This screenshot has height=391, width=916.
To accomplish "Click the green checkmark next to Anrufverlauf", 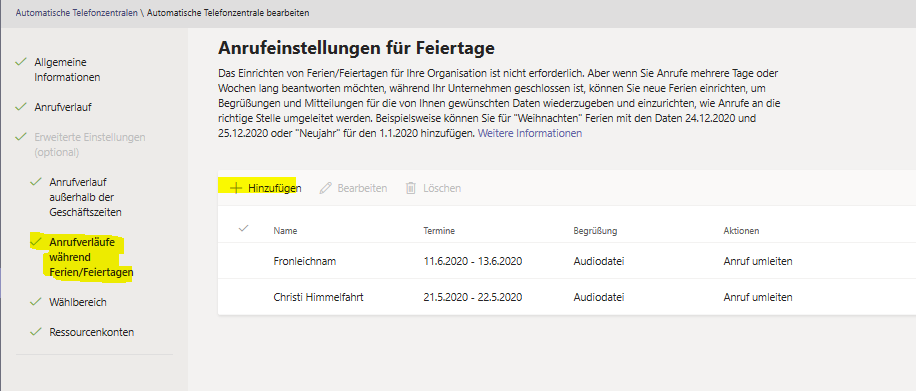I will 21,107.
